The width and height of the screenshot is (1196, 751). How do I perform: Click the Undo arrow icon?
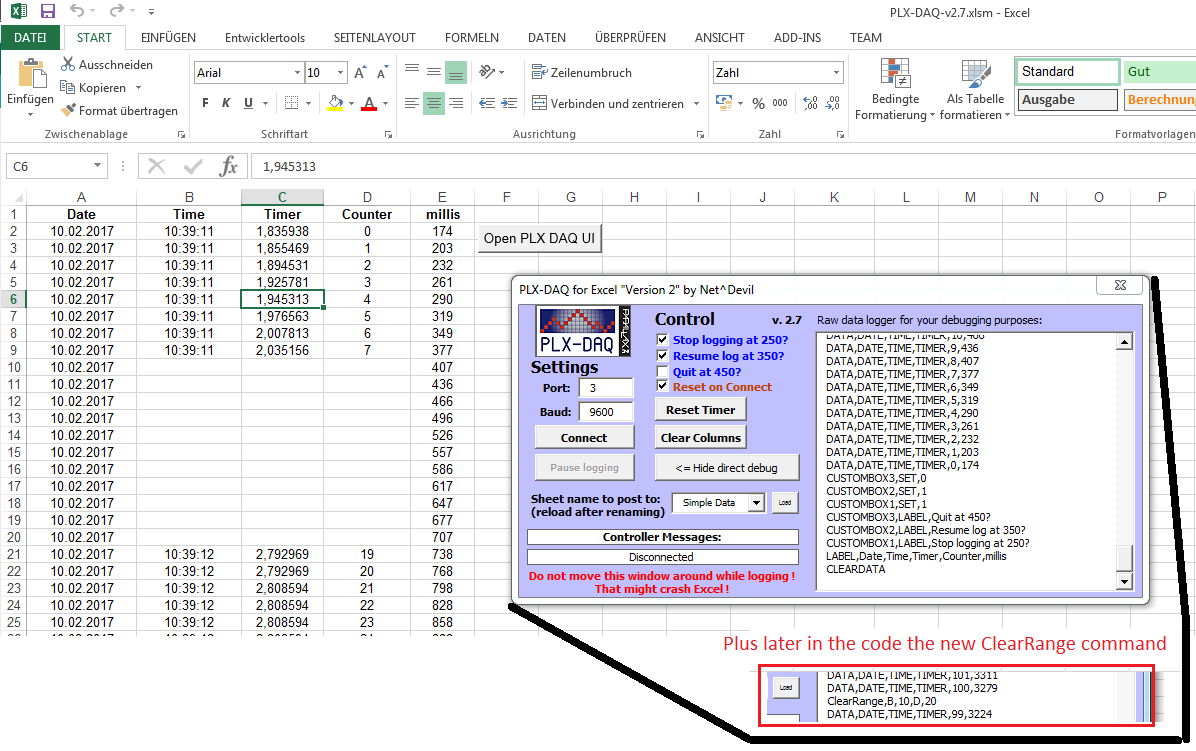(x=77, y=11)
